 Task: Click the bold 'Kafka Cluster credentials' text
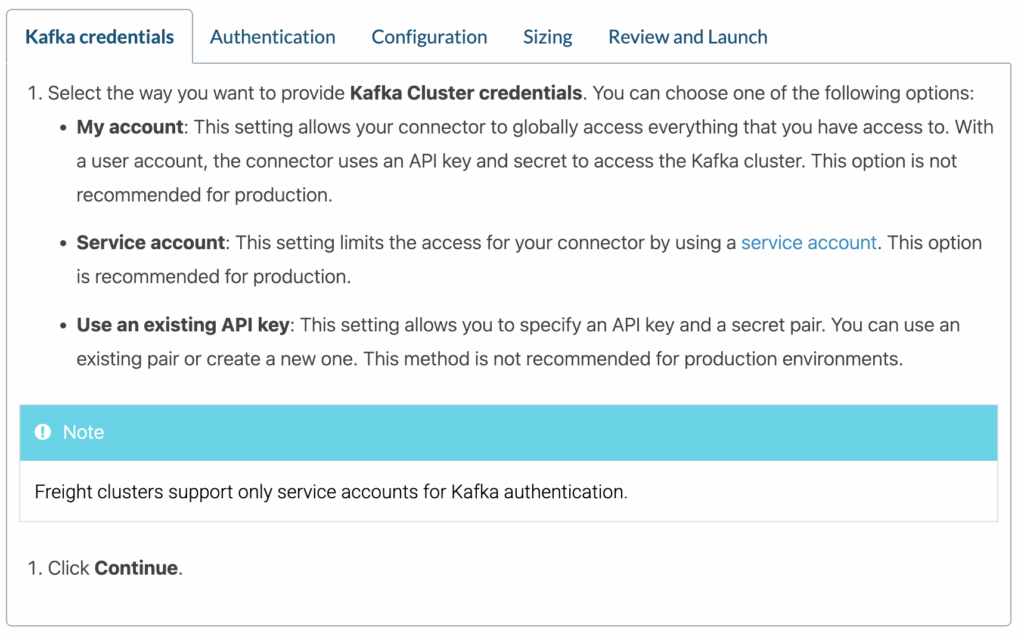(x=466, y=93)
